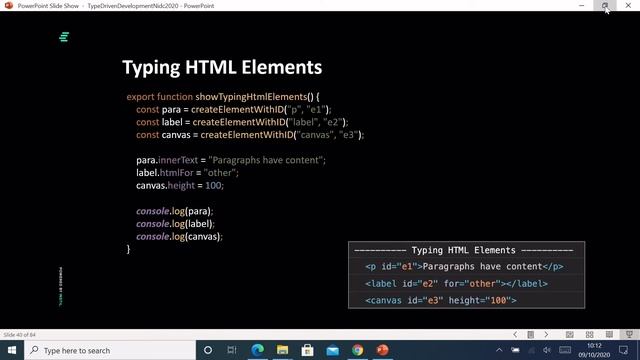Launch Microsoft Edge from the taskbar
The image size is (640, 360).
tap(258, 350)
